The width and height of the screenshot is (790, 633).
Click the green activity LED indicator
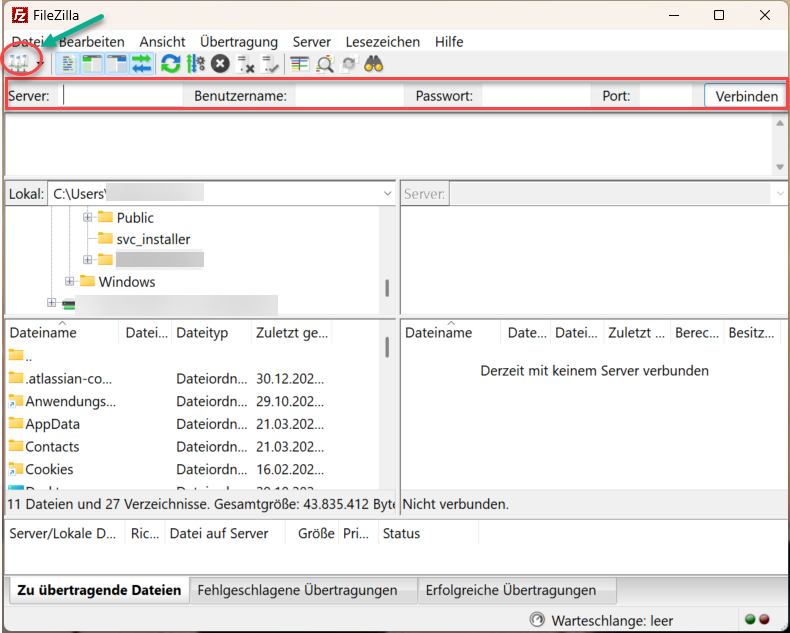750,619
